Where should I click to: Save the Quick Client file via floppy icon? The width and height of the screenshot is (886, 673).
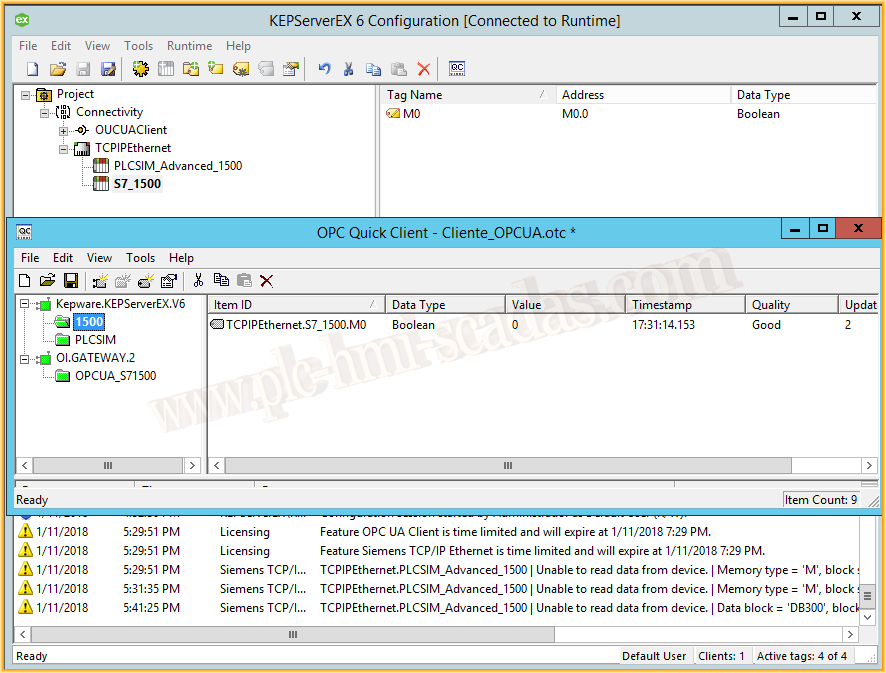tap(71, 281)
